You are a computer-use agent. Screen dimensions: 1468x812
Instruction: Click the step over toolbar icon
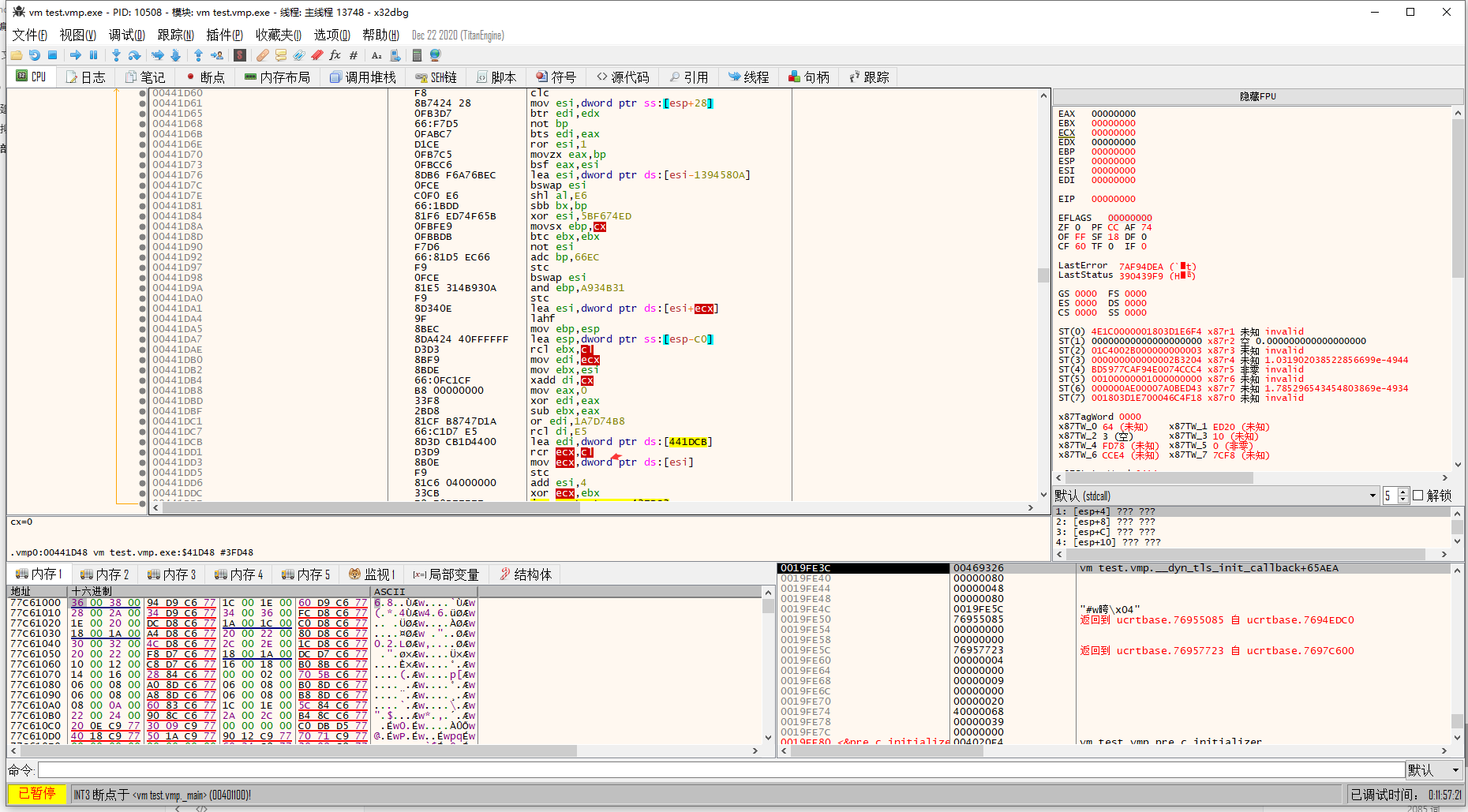(135, 55)
